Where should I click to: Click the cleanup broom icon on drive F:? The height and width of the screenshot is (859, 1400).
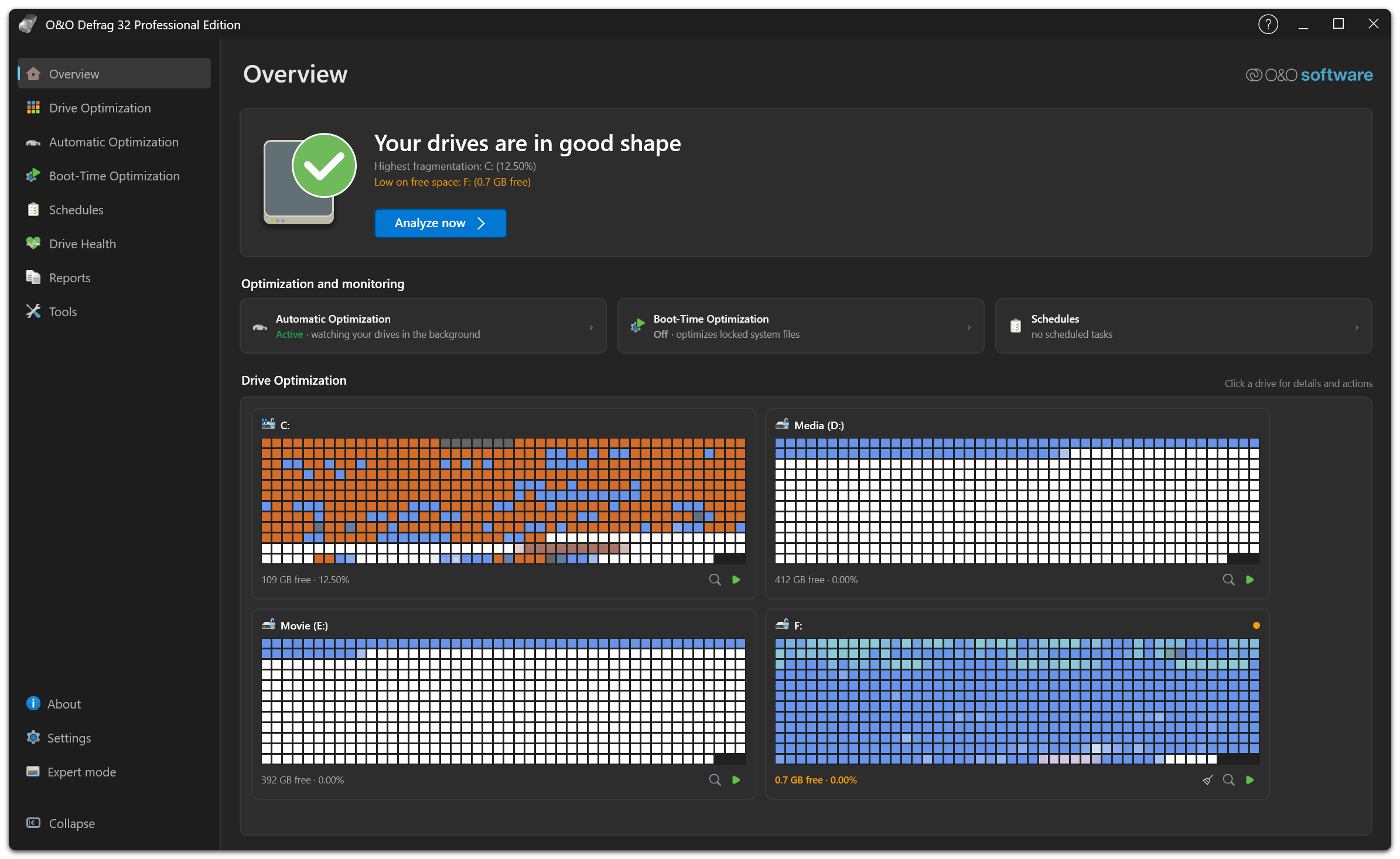tap(1207, 780)
